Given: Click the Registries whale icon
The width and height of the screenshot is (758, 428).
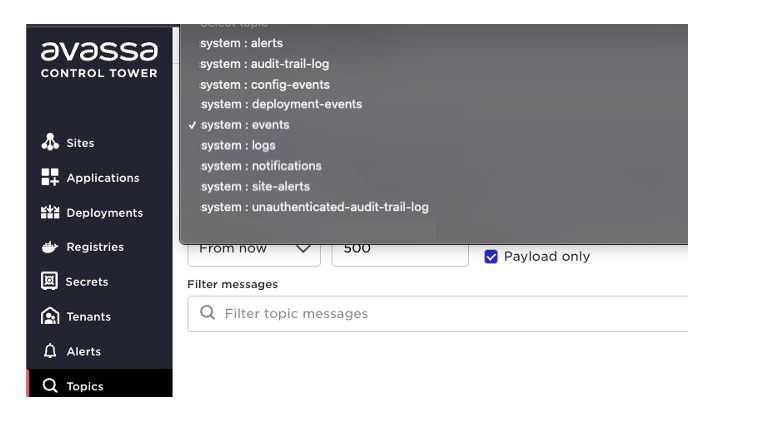Looking at the screenshot, I should (x=50, y=247).
